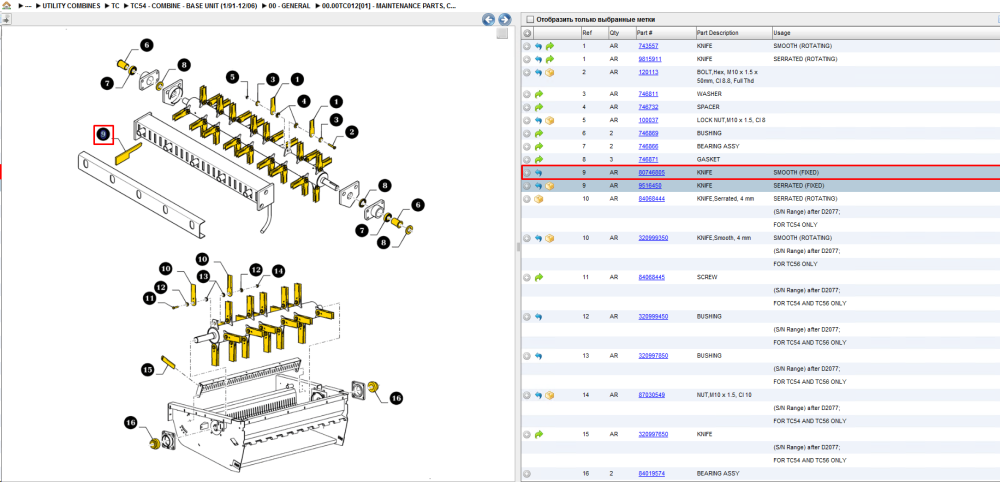Select callout 4 in the upper diagram
This screenshot has height=482, width=1000.
[302, 101]
